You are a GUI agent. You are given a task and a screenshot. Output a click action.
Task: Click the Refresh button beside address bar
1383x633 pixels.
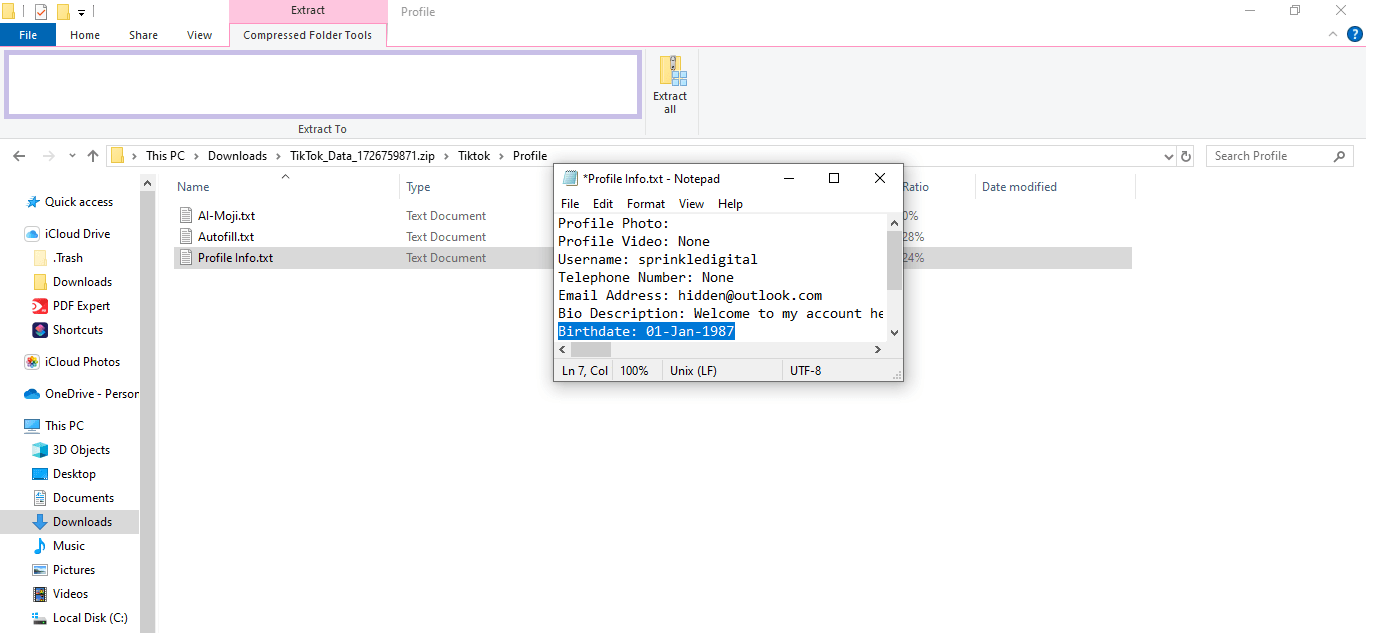click(1186, 156)
